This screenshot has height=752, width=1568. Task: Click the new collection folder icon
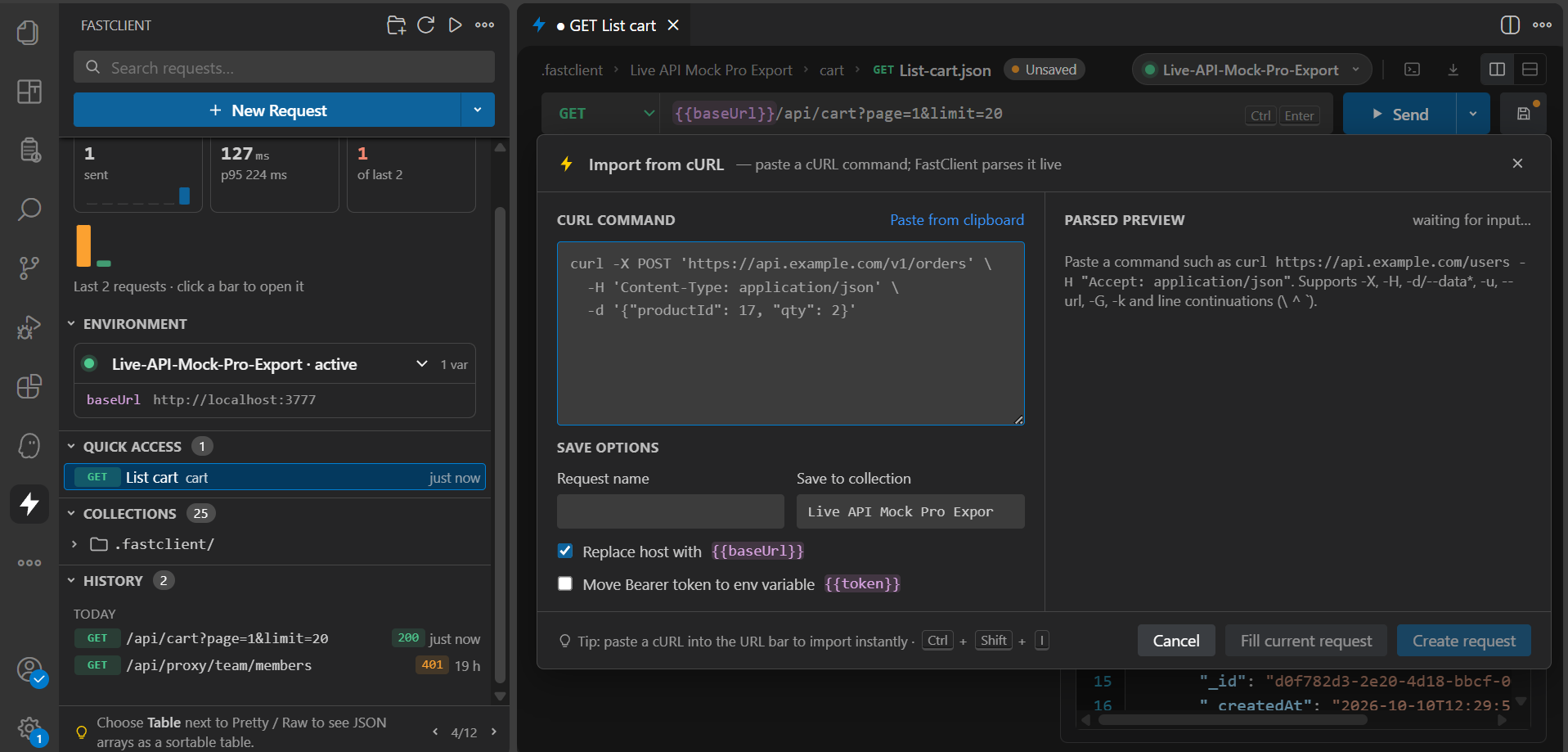[396, 25]
